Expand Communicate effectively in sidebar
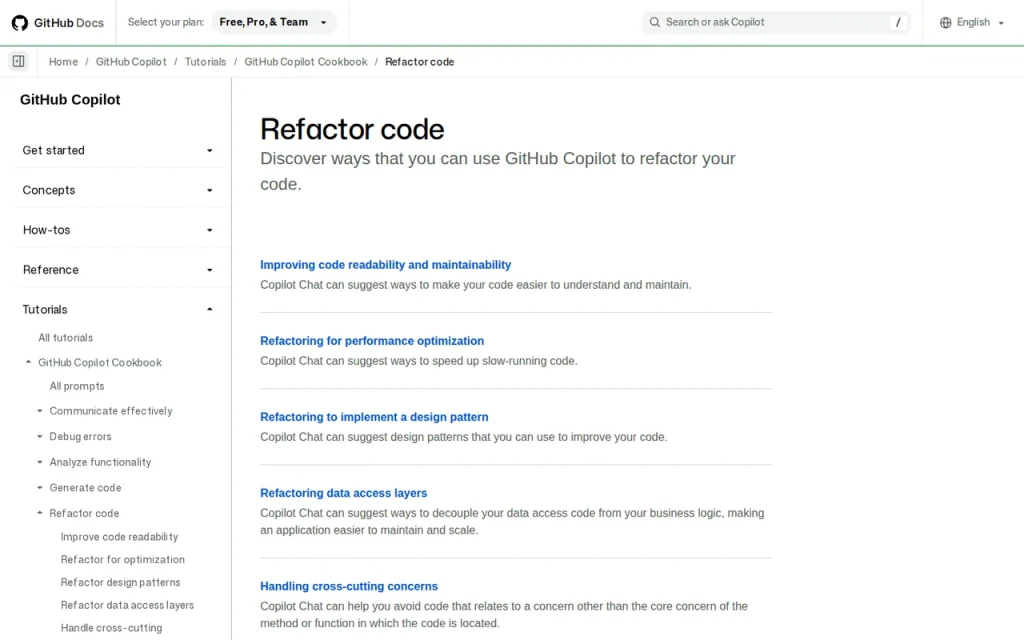1024x640 pixels. (x=40, y=411)
